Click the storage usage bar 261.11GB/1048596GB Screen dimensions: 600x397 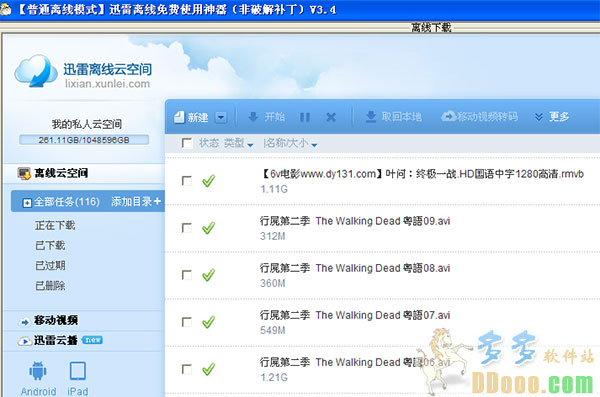click(x=84, y=140)
